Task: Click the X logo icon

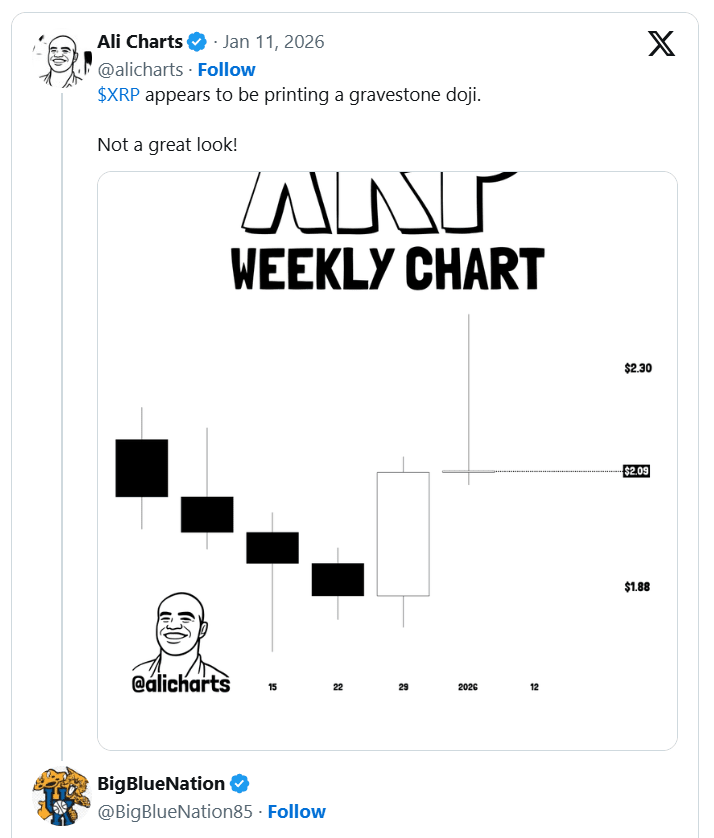Action: (661, 43)
